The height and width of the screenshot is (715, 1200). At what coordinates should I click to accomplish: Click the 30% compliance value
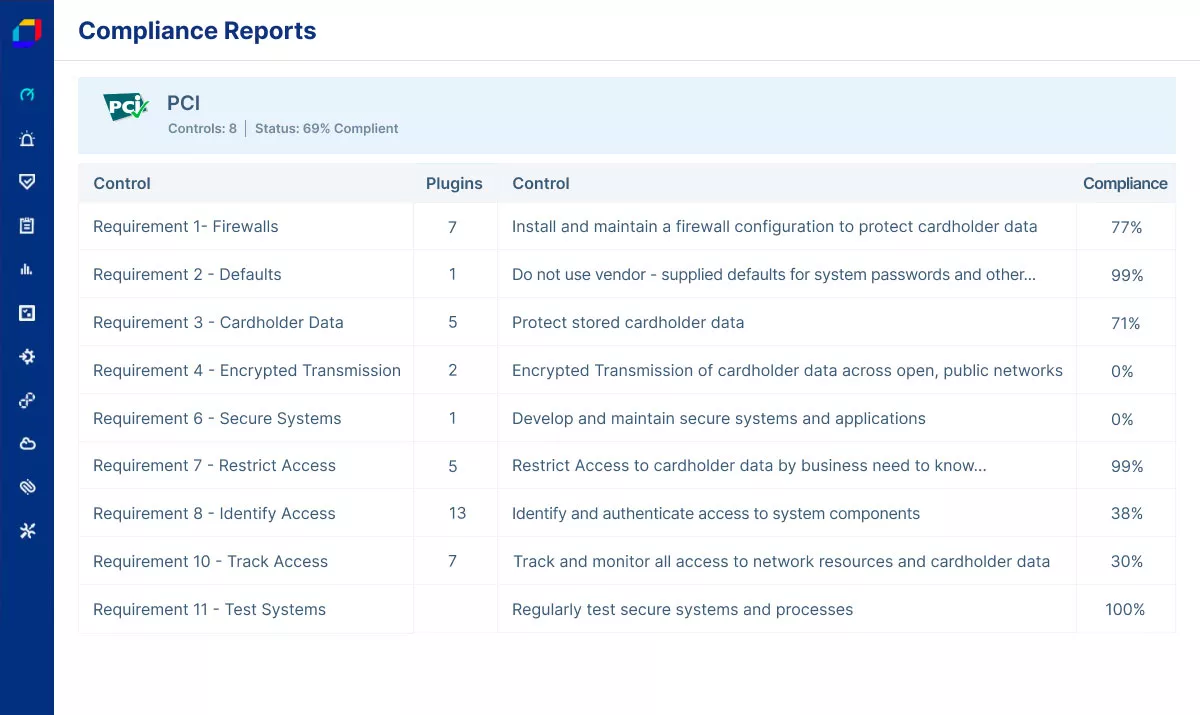tap(1127, 561)
